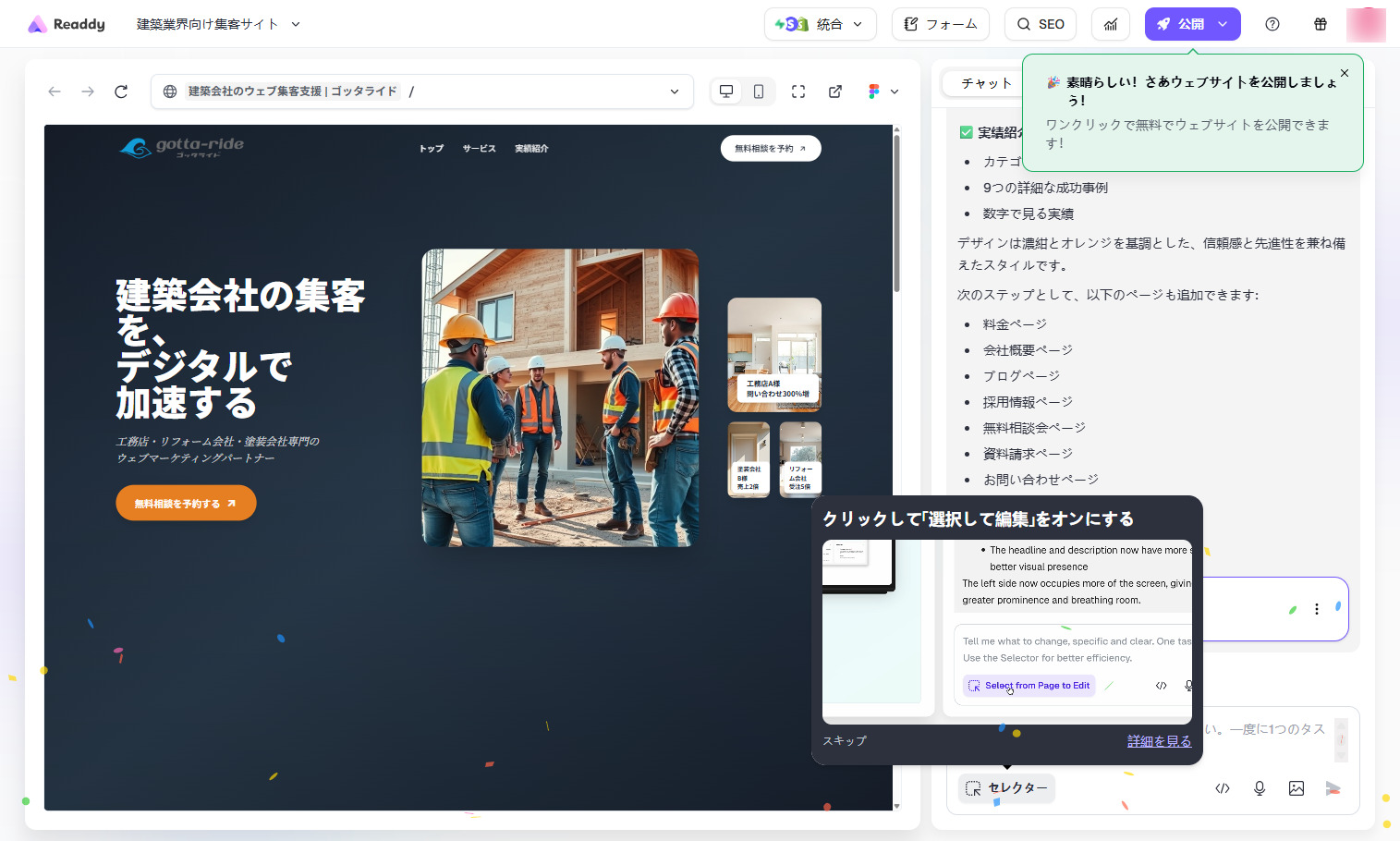The height and width of the screenshot is (841, 1400).
Task: Click the 詳細を見る link
Action: 1159,741
